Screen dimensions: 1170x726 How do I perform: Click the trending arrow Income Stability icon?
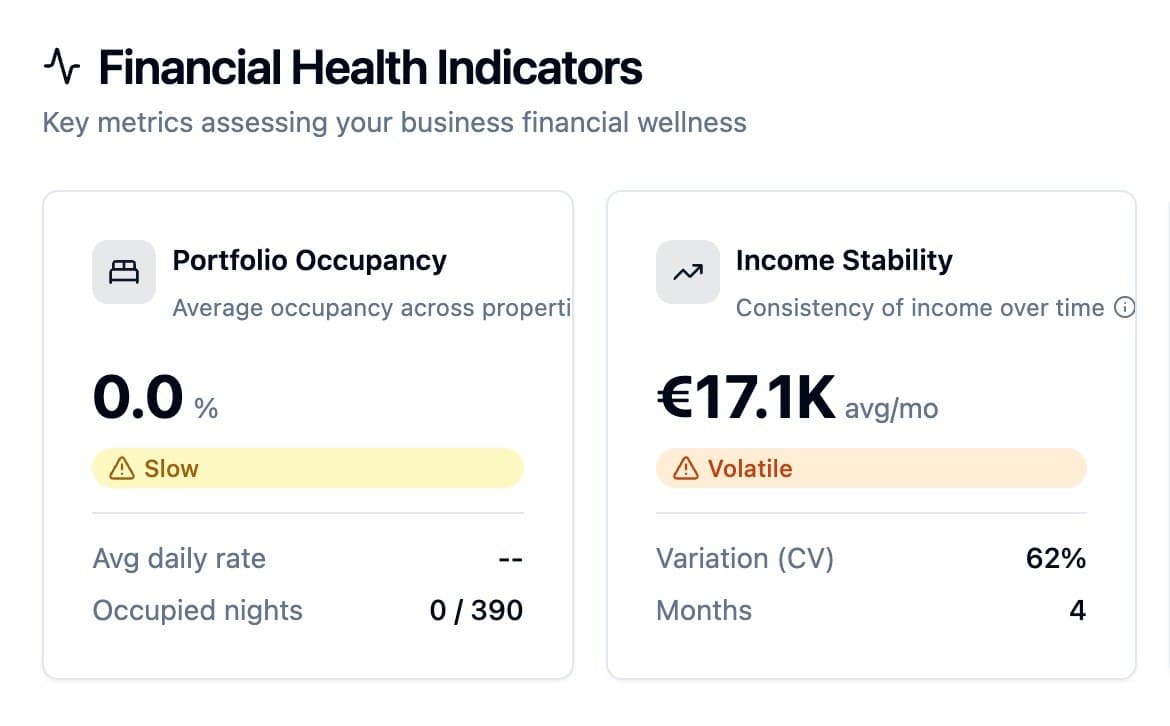[x=688, y=272]
